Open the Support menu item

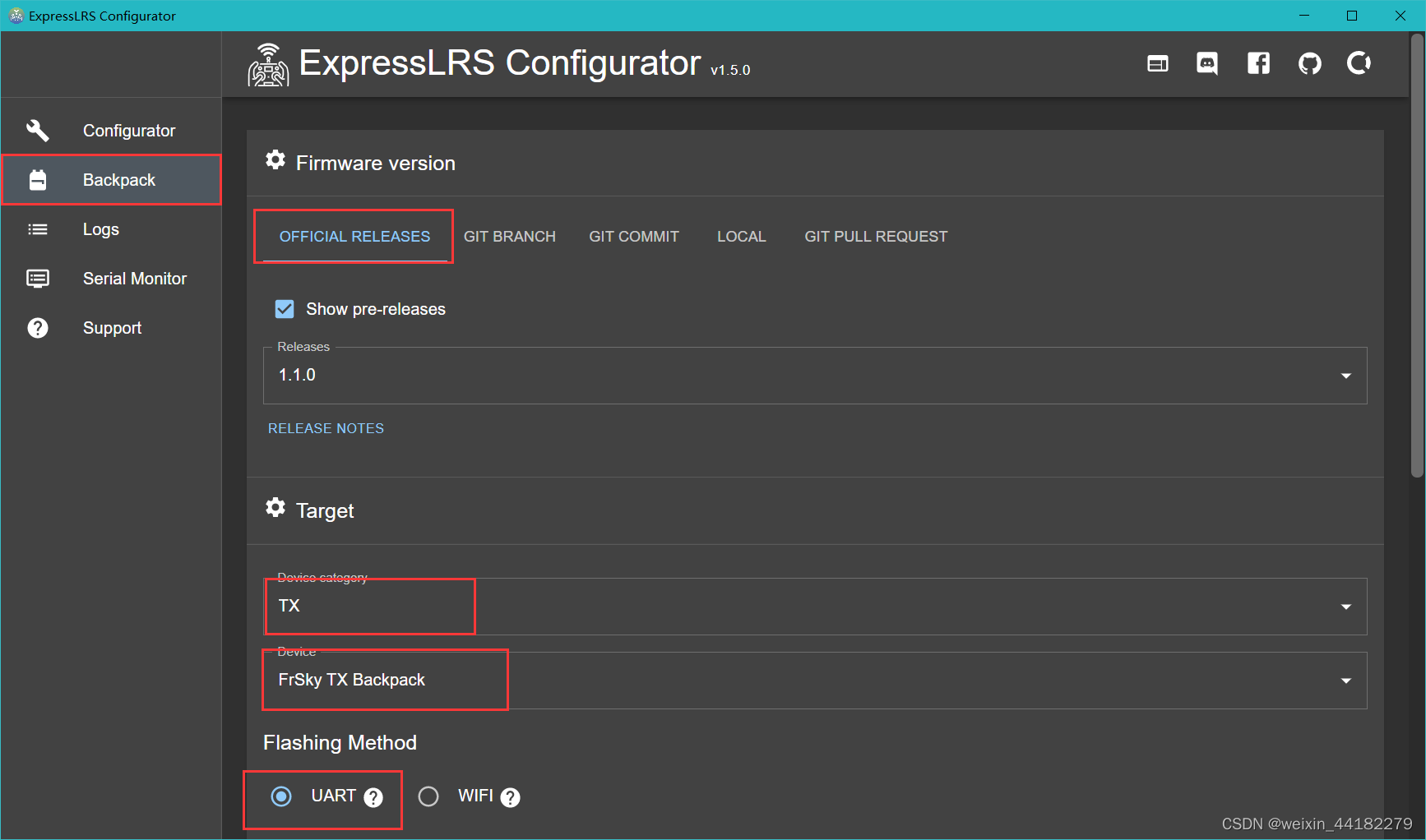coord(111,328)
